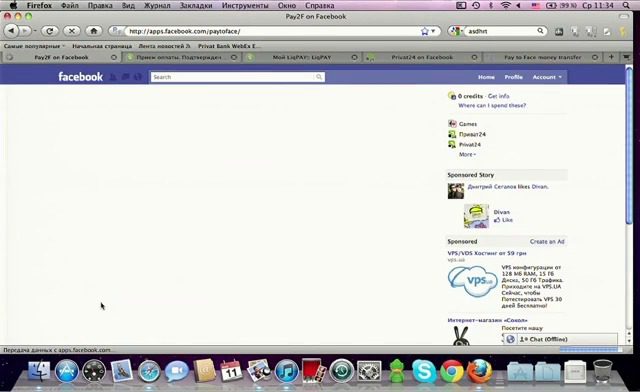Go to Facebook Home link

point(486,77)
